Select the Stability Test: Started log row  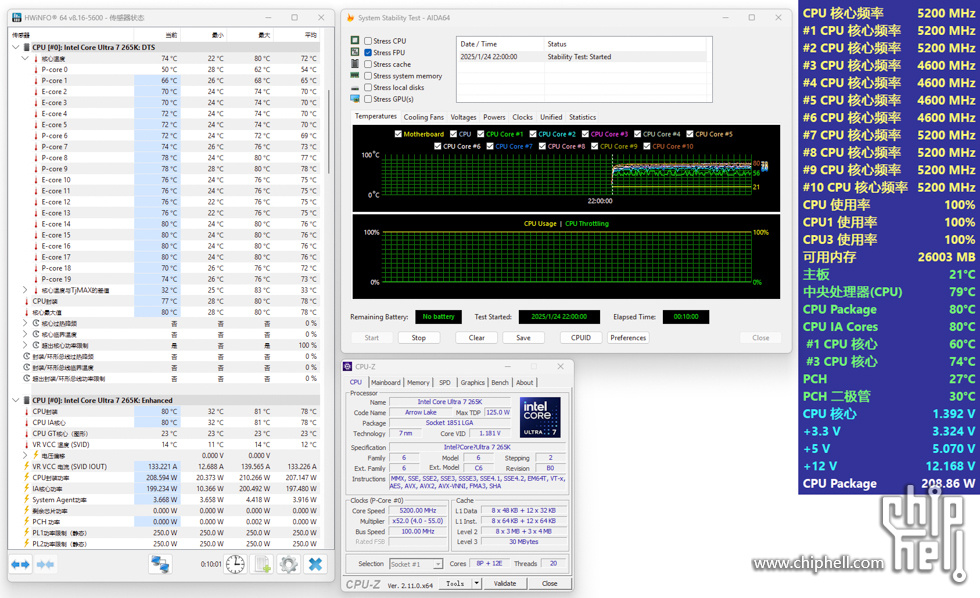[582, 57]
